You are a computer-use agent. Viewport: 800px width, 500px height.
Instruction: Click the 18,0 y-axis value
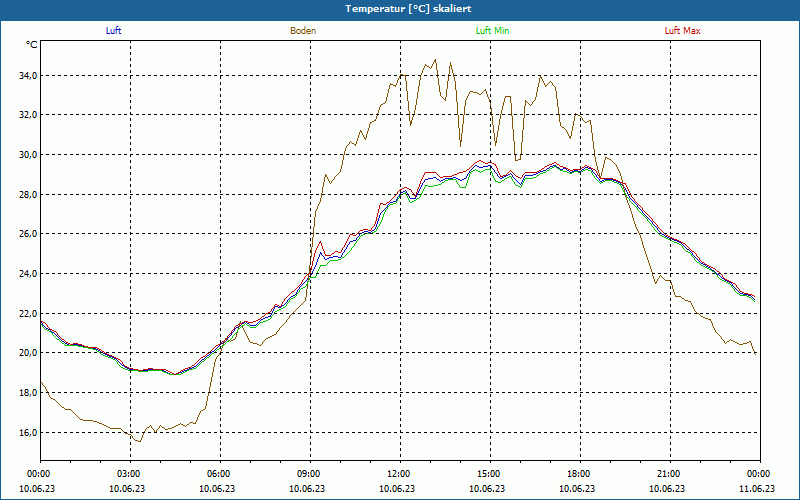[x=28, y=392]
